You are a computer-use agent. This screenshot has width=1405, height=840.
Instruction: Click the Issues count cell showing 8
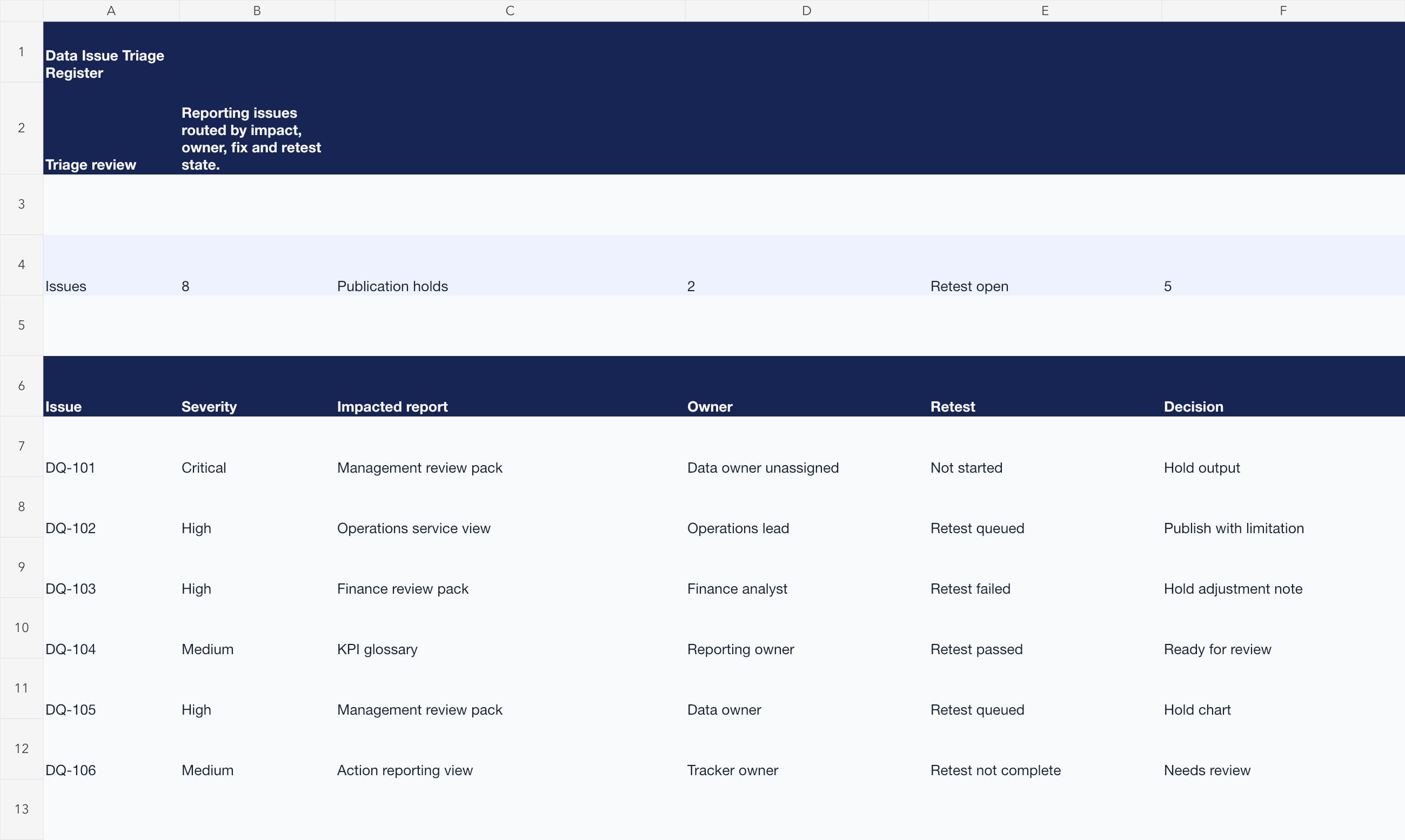coord(257,265)
